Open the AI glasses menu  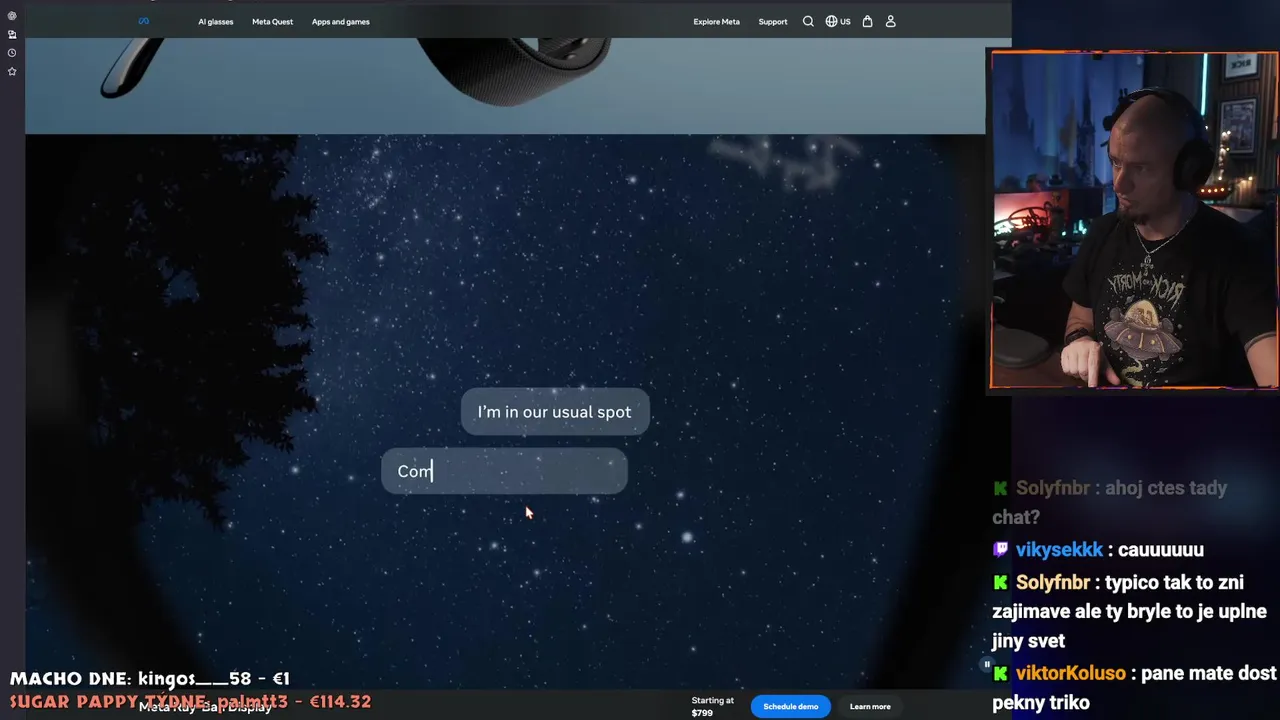click(x=216, y=21)
